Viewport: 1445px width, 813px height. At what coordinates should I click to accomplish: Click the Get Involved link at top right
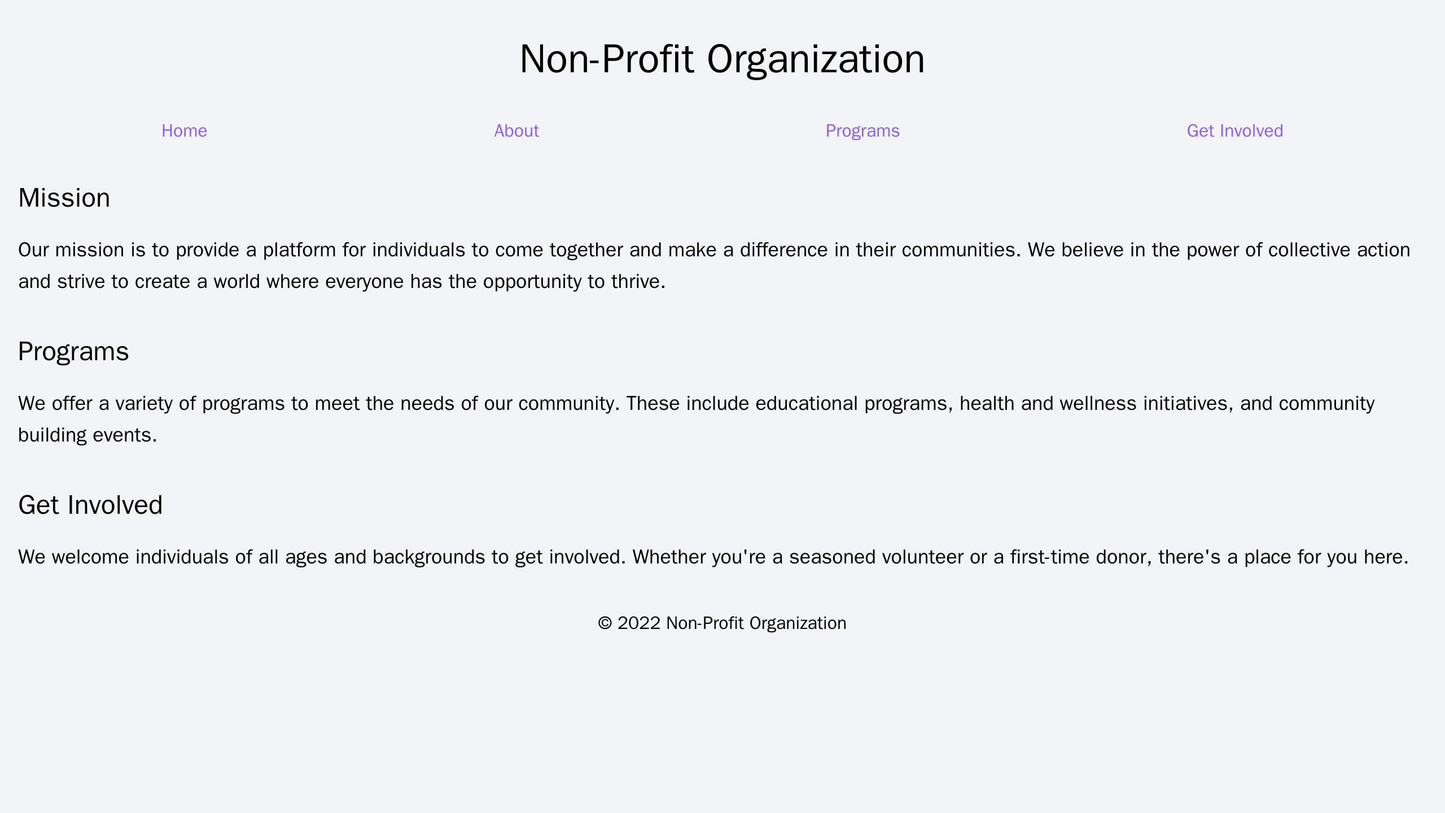coord(1234,130)
